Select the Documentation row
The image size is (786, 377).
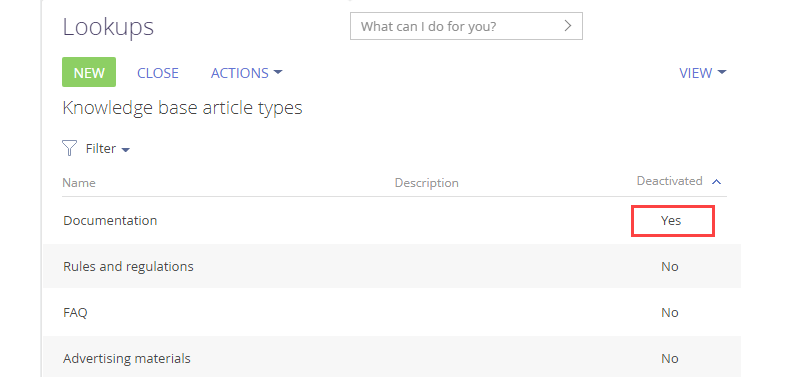pos(392,221)
